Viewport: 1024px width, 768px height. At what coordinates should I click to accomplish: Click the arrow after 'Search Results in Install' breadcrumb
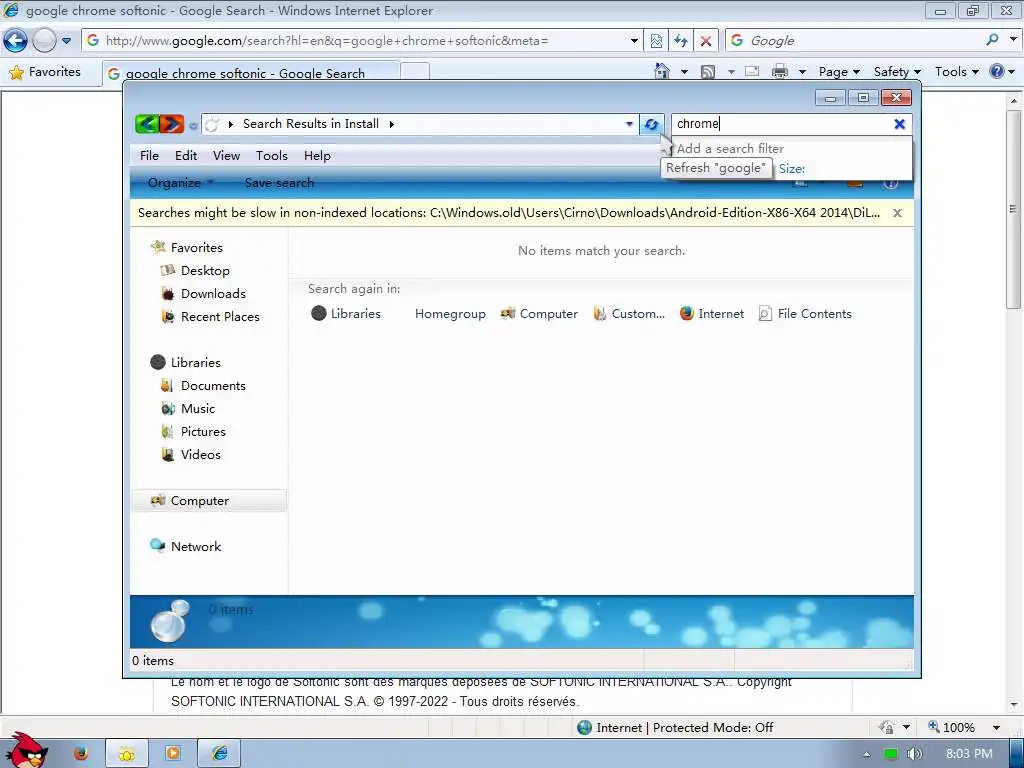pyautogui.click(x=391, y=124)
